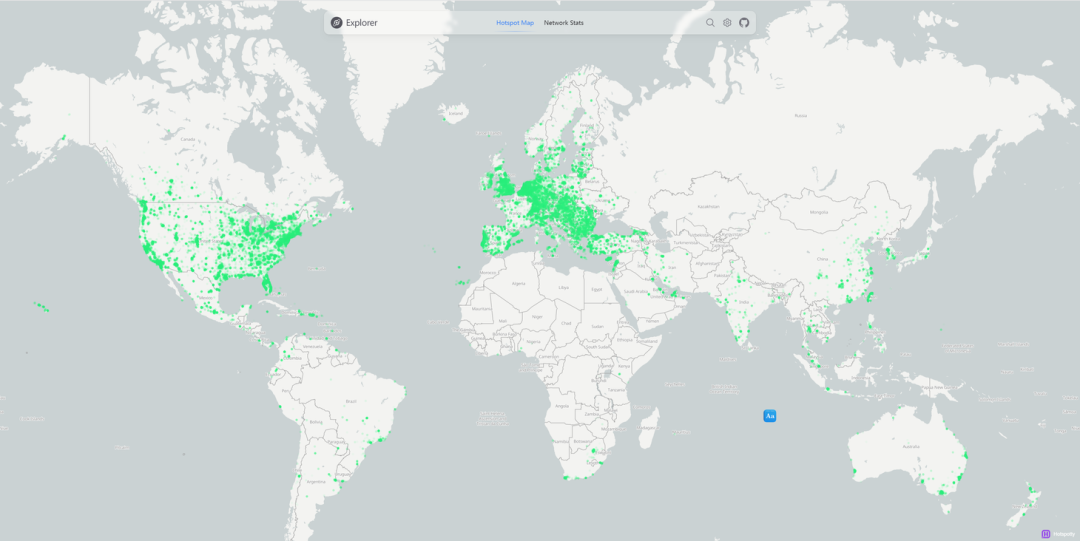Click the Iceland map label
This screenshot has width=1080, height=541.
coord(456,113)
